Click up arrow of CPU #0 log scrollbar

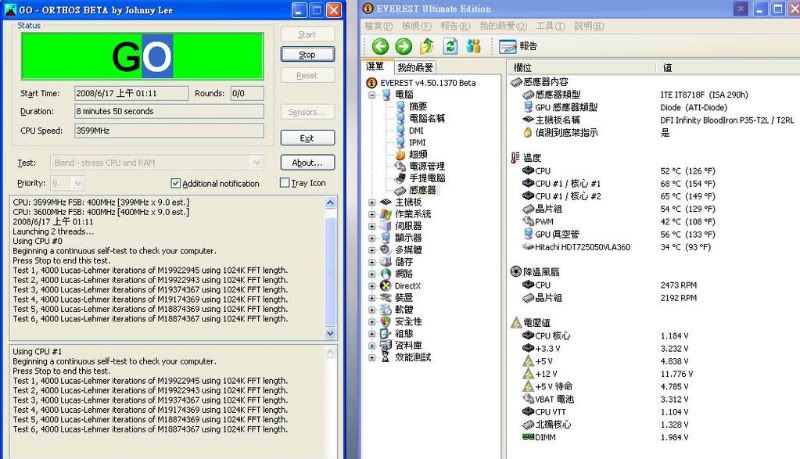330,203
